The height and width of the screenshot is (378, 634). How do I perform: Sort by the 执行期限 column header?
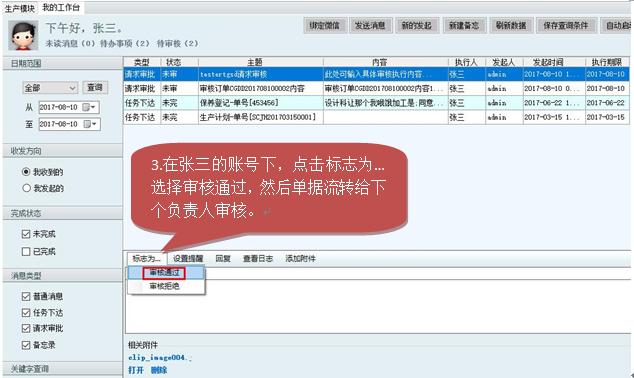(607, 62)
